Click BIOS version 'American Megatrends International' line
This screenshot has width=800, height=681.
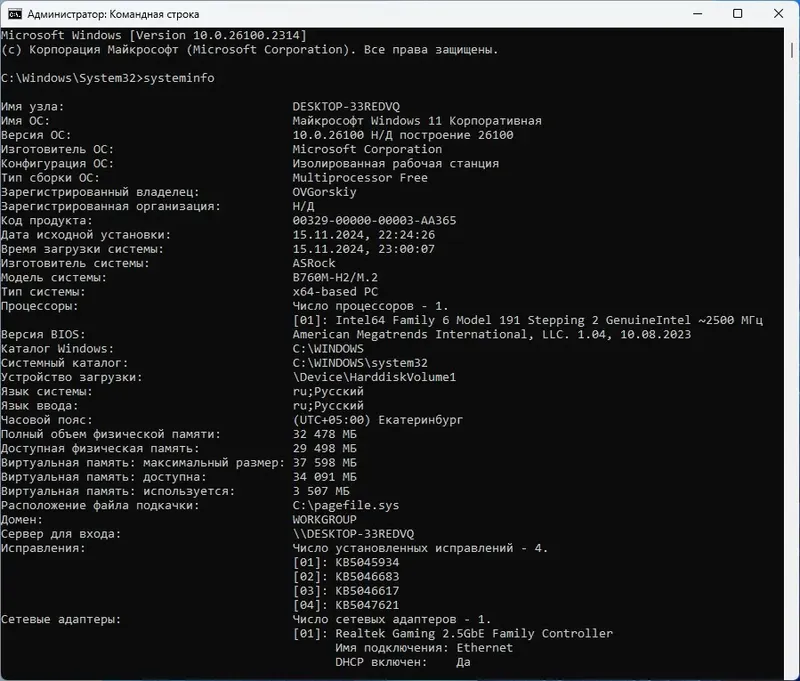tap(492, 335)
